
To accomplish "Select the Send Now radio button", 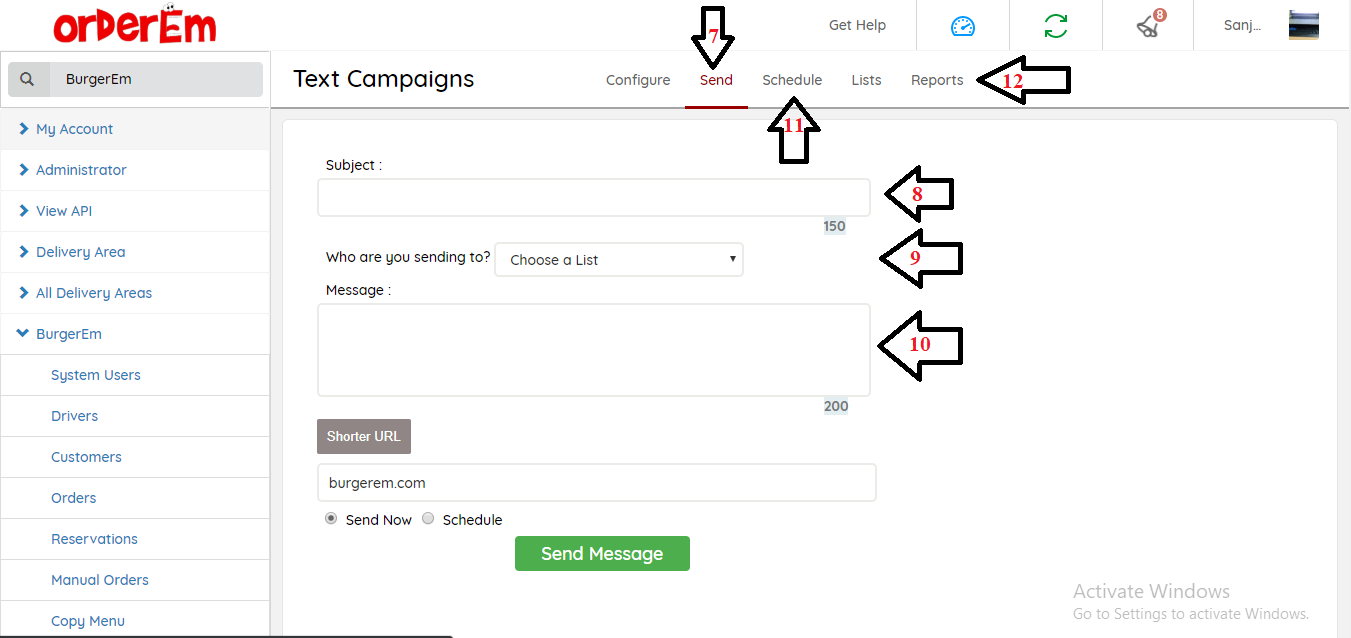I will pyautogui.click(x=331, y=519).
